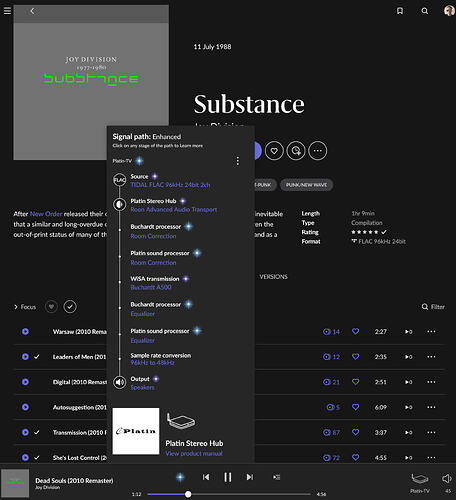456x500 pixels.
Task: Click the signal path star in the playback bar
Action: 180,477
